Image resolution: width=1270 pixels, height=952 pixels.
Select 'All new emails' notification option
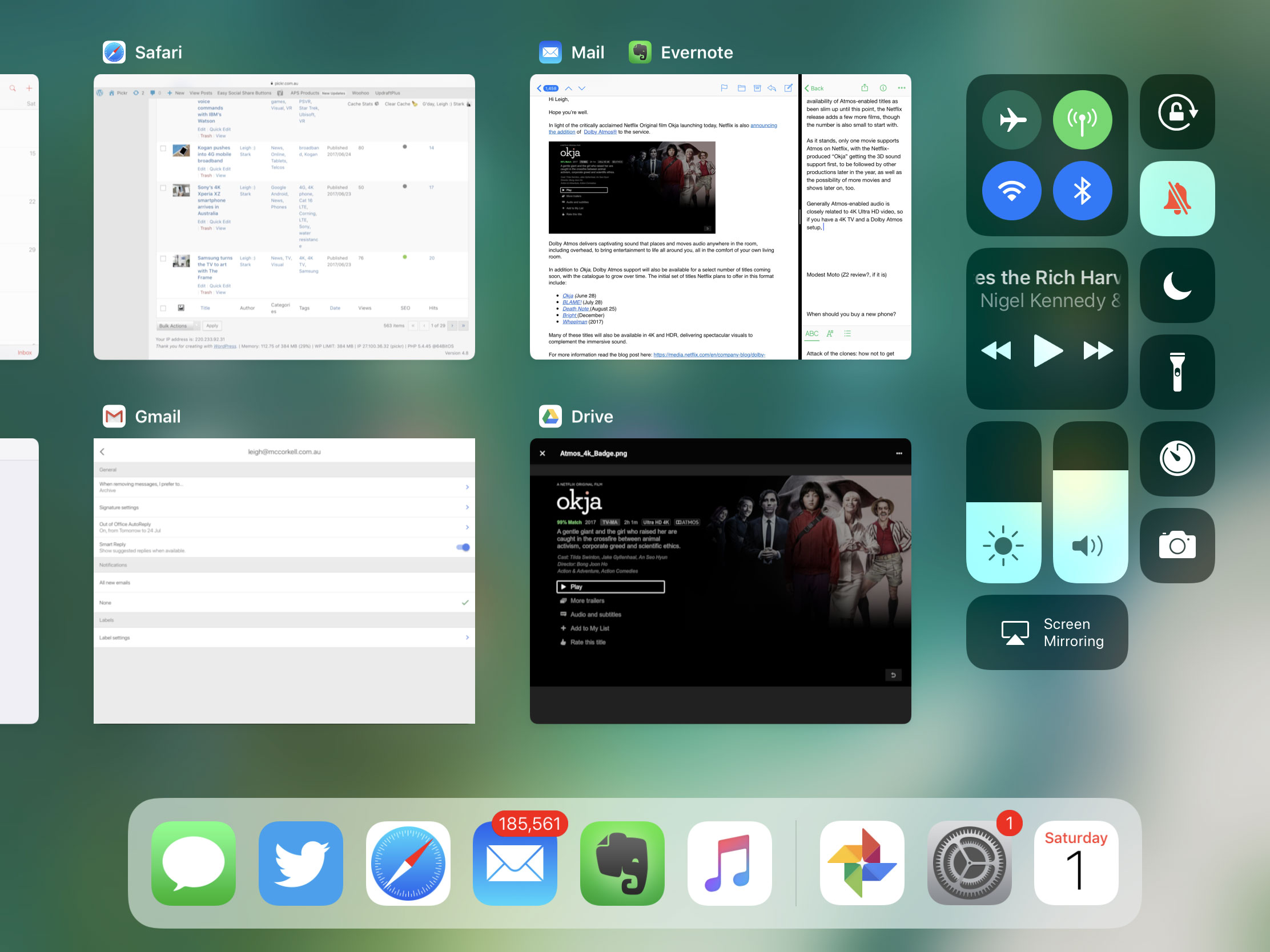[284, 583]
